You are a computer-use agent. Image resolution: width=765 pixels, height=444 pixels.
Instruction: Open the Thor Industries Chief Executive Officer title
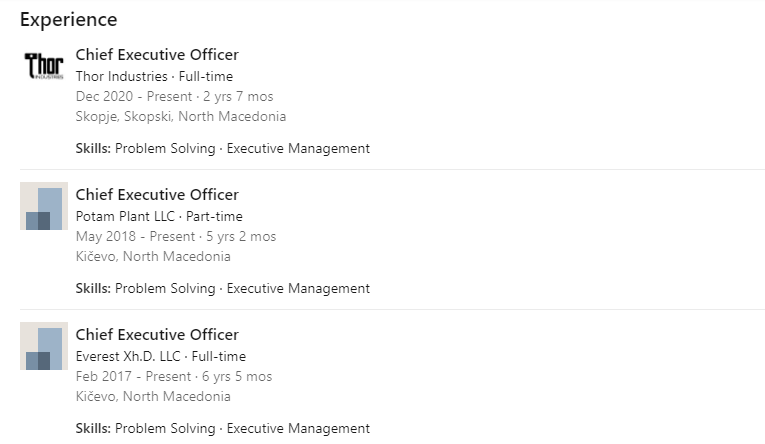point(157,55)
